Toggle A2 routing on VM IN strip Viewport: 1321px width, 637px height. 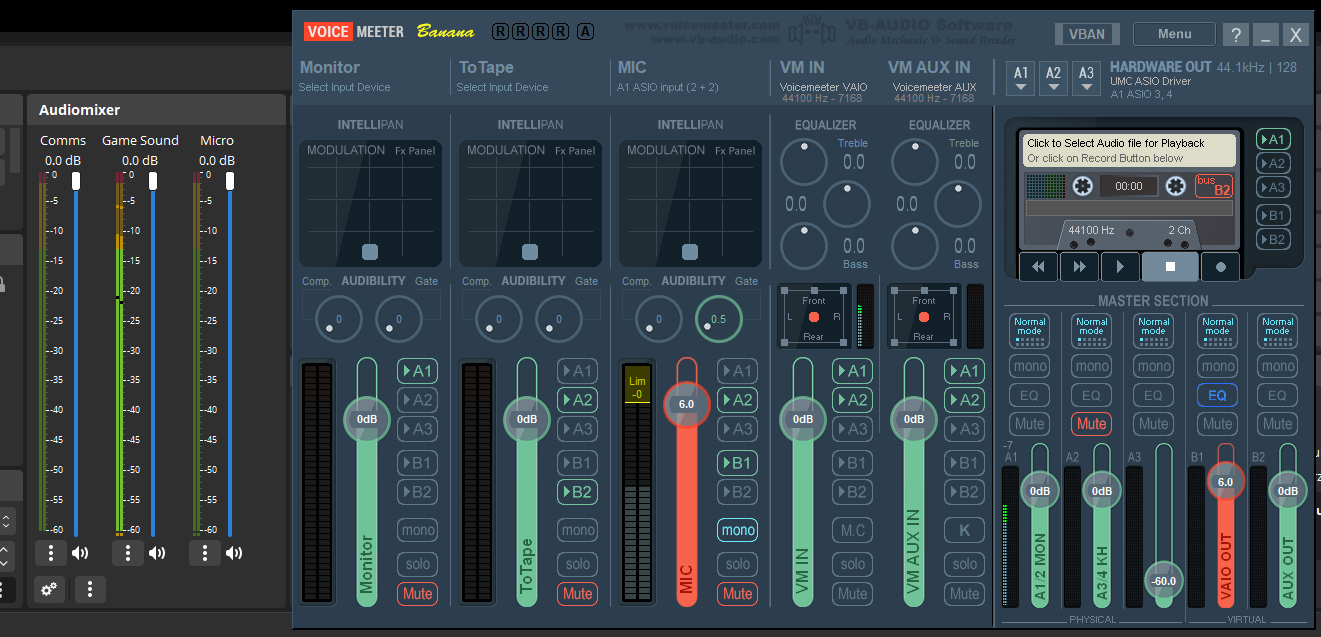tap(852, 400)
